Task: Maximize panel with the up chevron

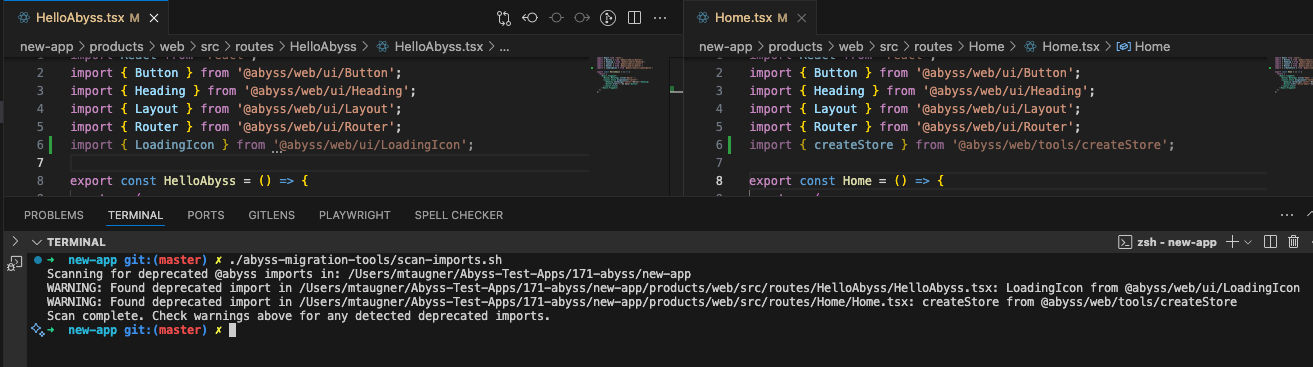Action: pyautogui.click(x=1309, y=214)
